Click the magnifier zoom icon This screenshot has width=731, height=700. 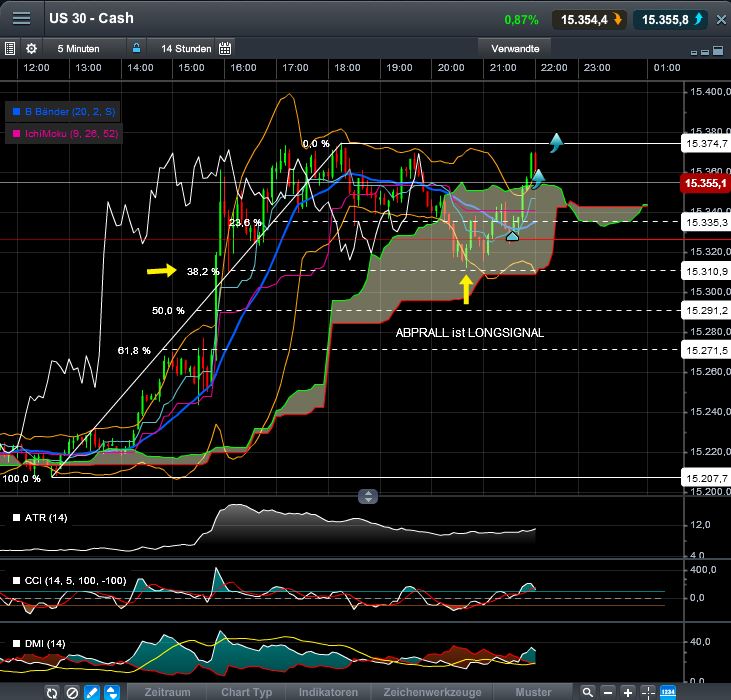point(588,693)
